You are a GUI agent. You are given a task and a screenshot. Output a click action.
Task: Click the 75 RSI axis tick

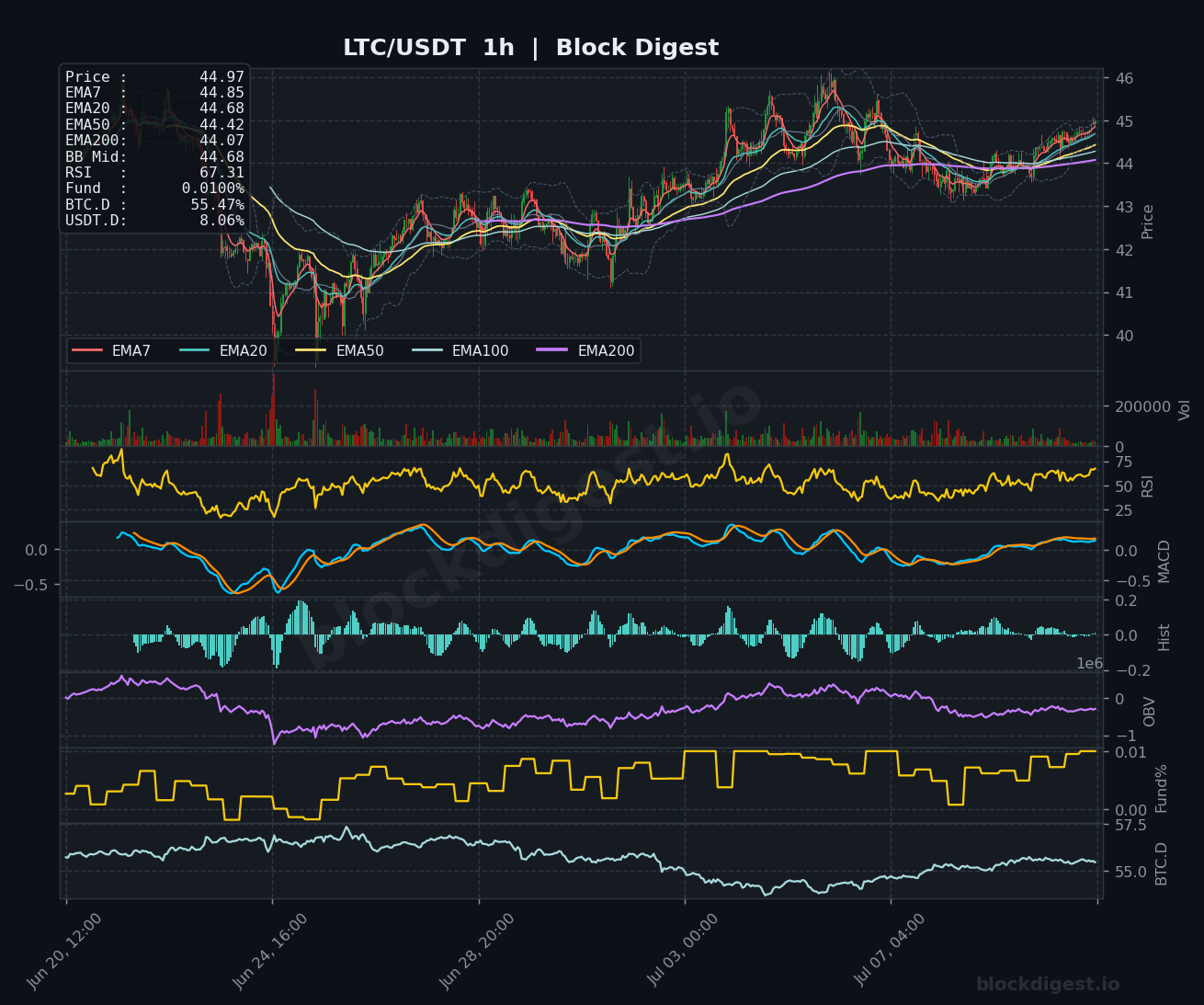tap(1123, 463)
